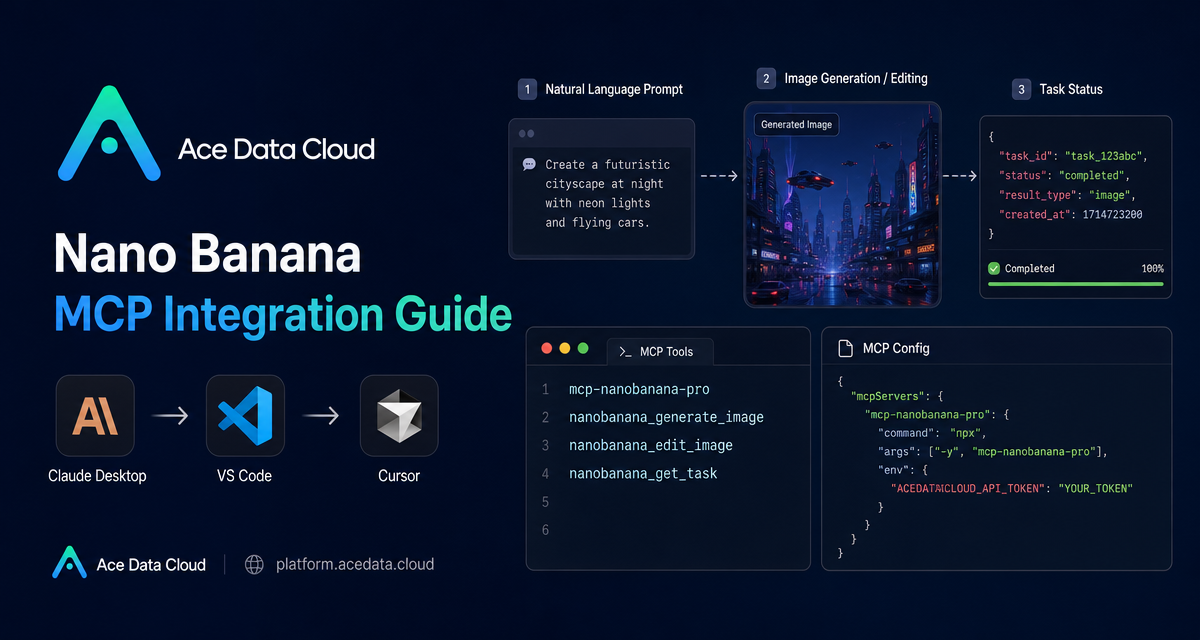Click the chat bubble icon in prompt box
This screenshot has width=1200, height=640.
click(529, 164)
